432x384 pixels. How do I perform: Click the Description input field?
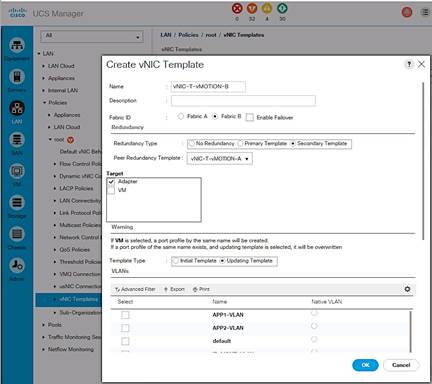[243, 101]
